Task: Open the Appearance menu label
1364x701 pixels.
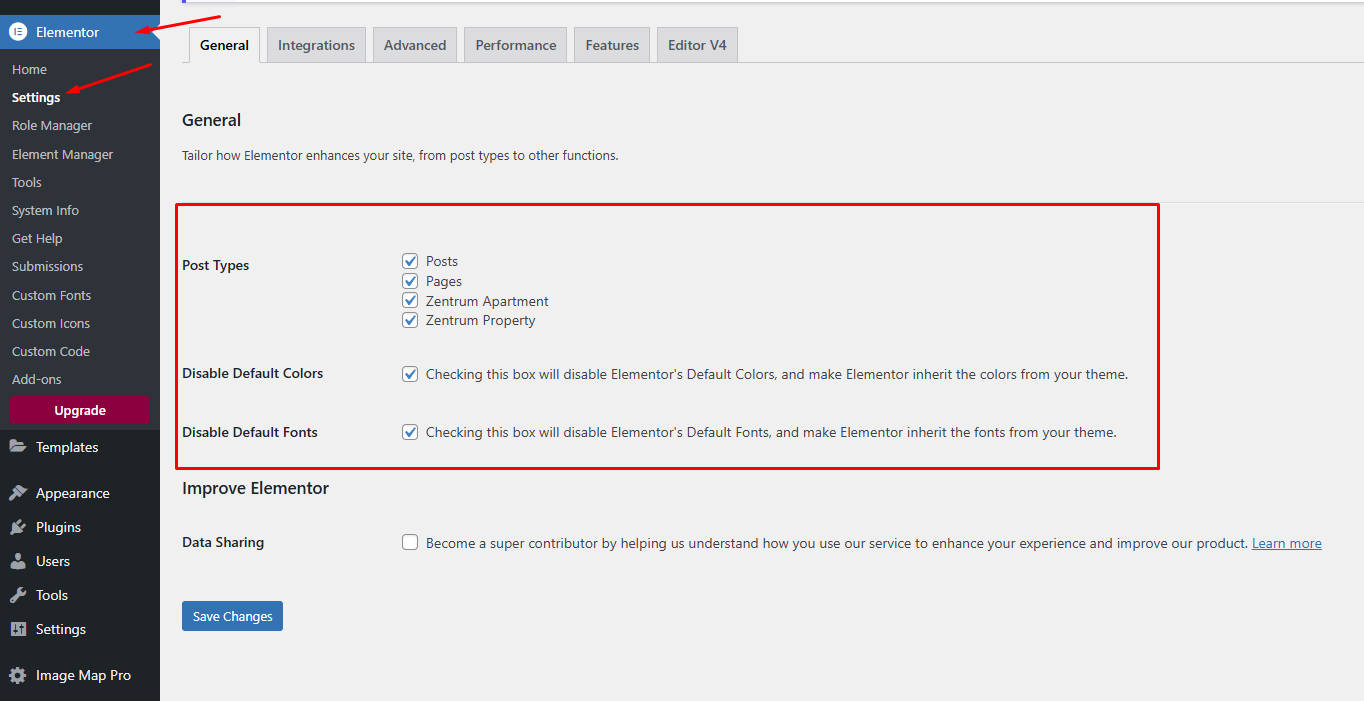Action: click(73, 493)
